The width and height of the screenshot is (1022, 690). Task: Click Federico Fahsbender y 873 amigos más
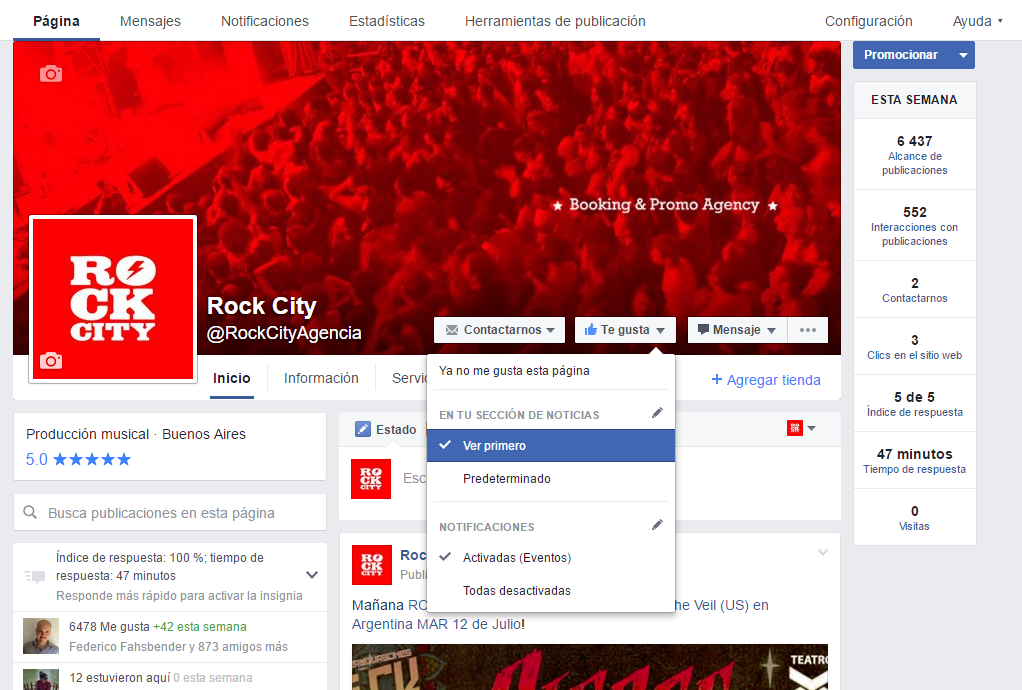[x=178, y=647]
